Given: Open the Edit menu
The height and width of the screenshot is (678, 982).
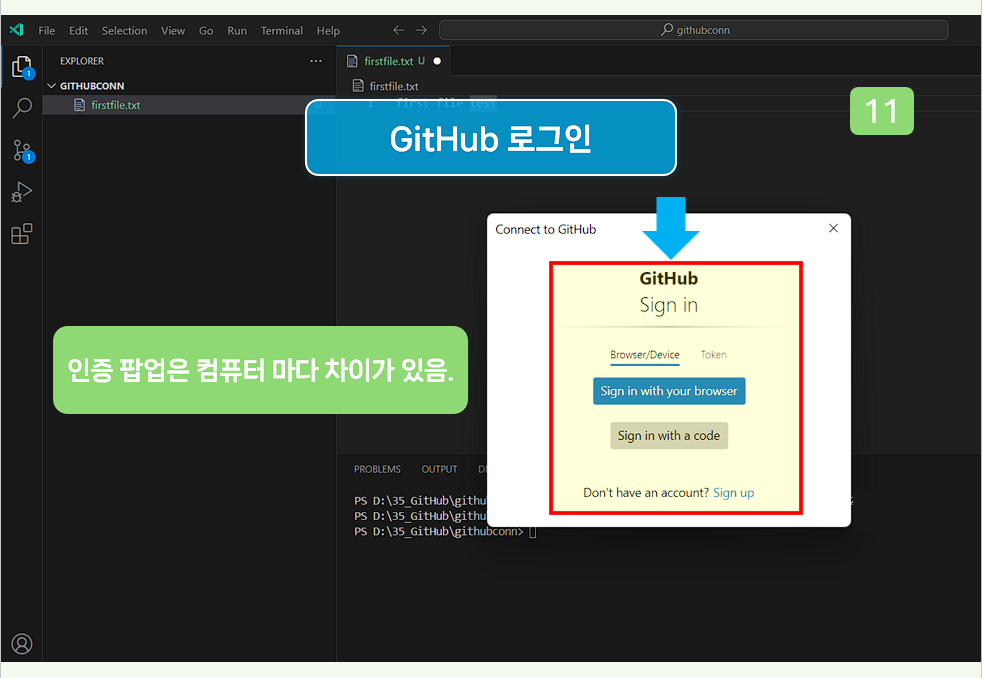Looking at the screenshot, I should pos(78,30).
